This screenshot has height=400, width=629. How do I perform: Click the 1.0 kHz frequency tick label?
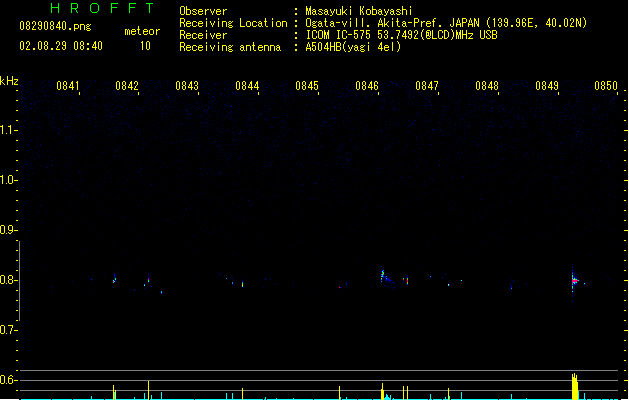[8, 180]
